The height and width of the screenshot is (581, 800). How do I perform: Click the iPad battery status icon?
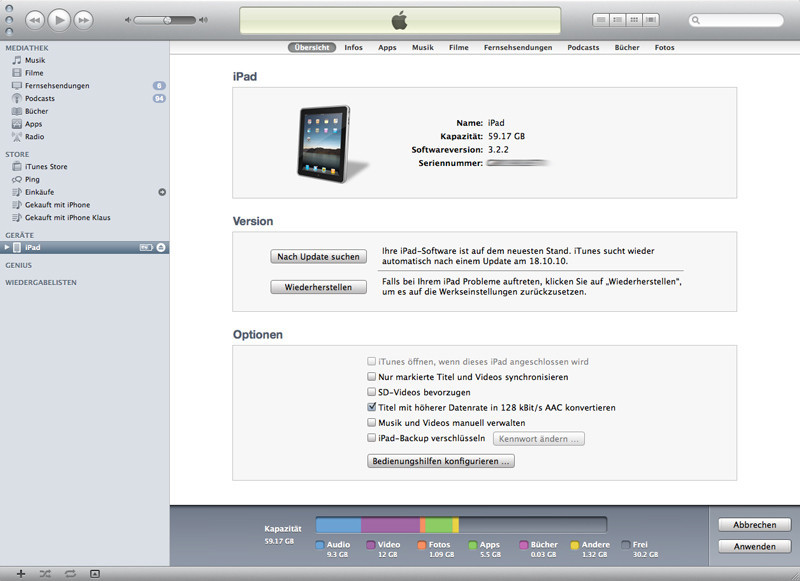point(146,247)
